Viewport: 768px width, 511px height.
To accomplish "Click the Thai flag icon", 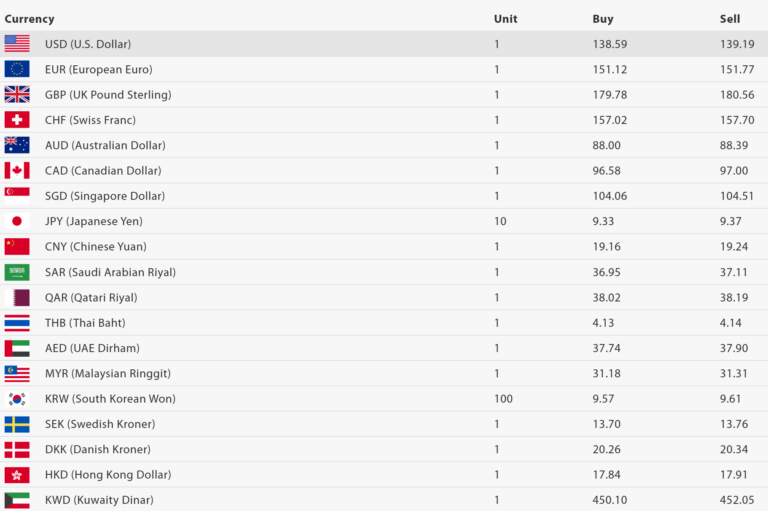I will (x=17, y=323).
